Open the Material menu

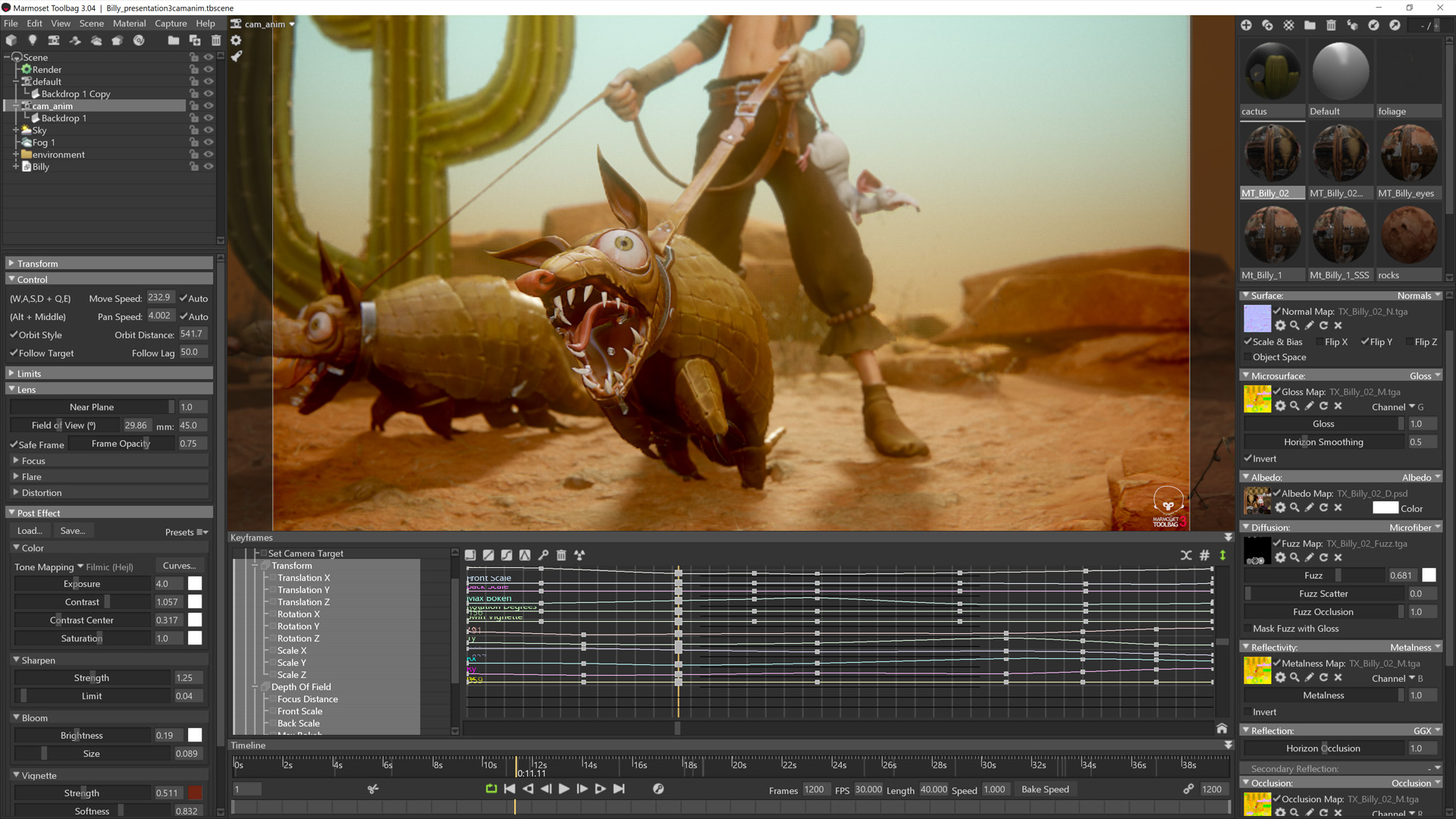[129, 24]
